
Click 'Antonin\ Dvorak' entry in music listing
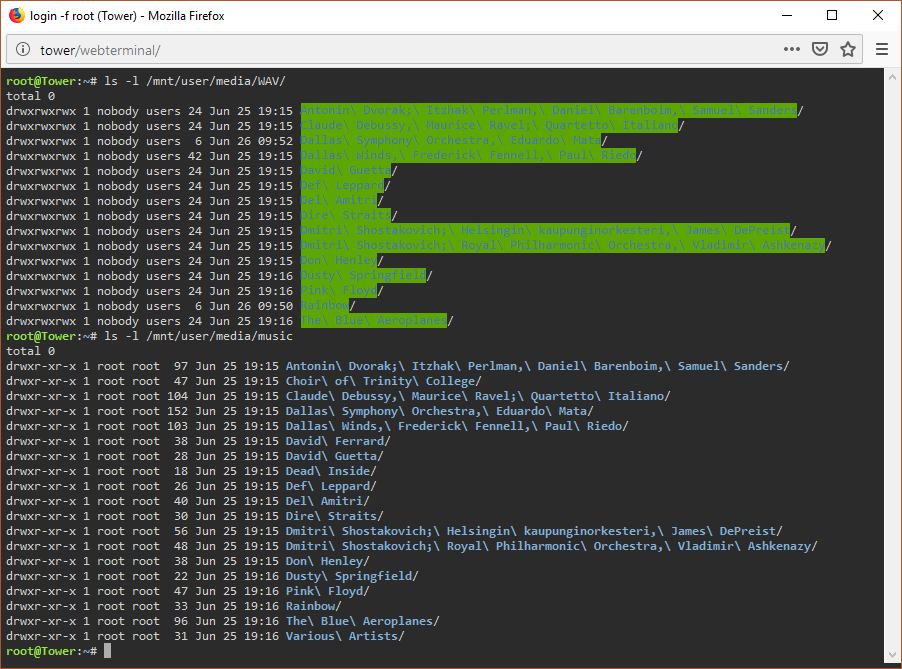click(538, 366)
